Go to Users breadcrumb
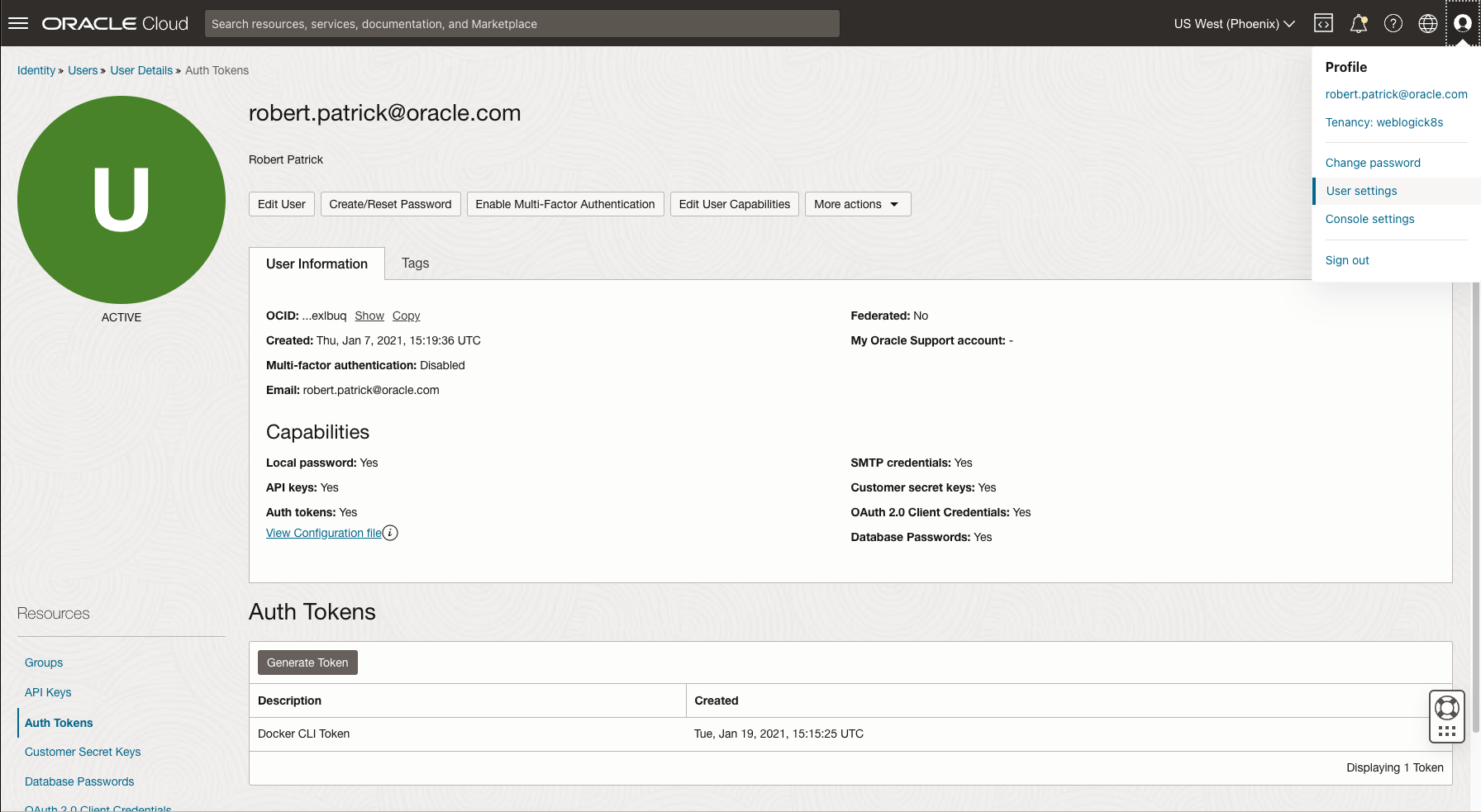 [83, 70]
